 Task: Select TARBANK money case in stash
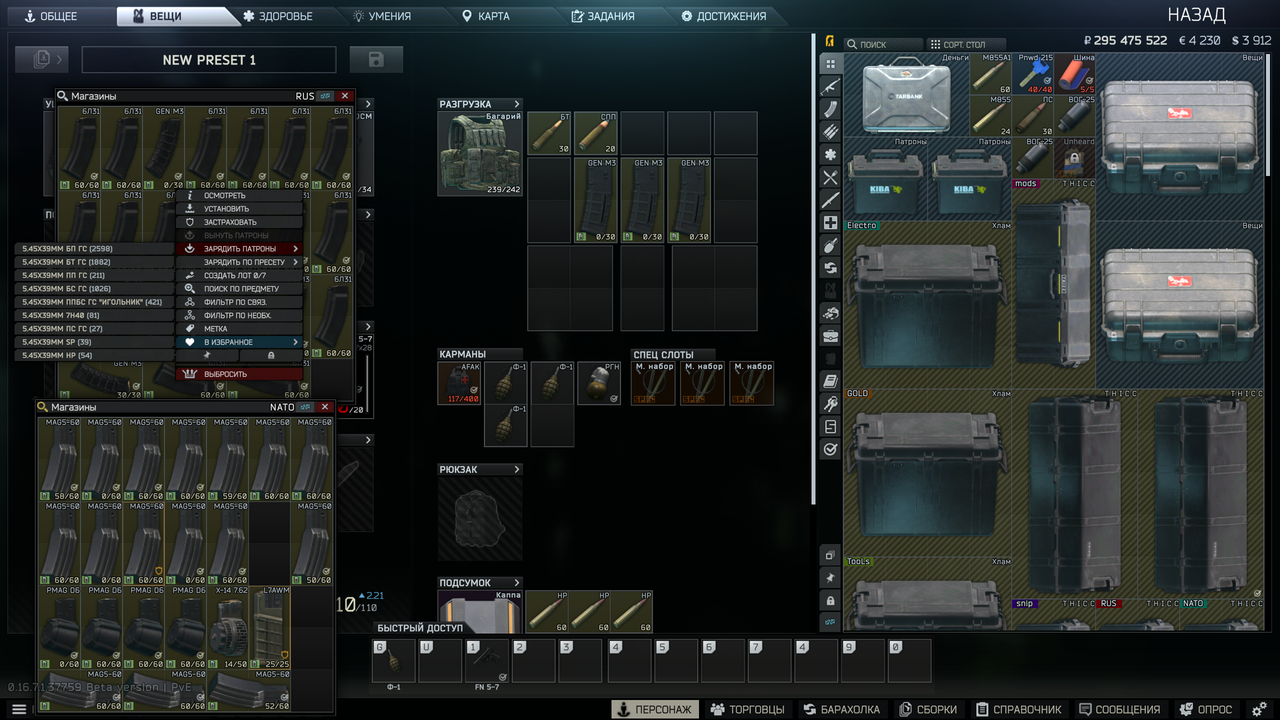click(907, 94)
